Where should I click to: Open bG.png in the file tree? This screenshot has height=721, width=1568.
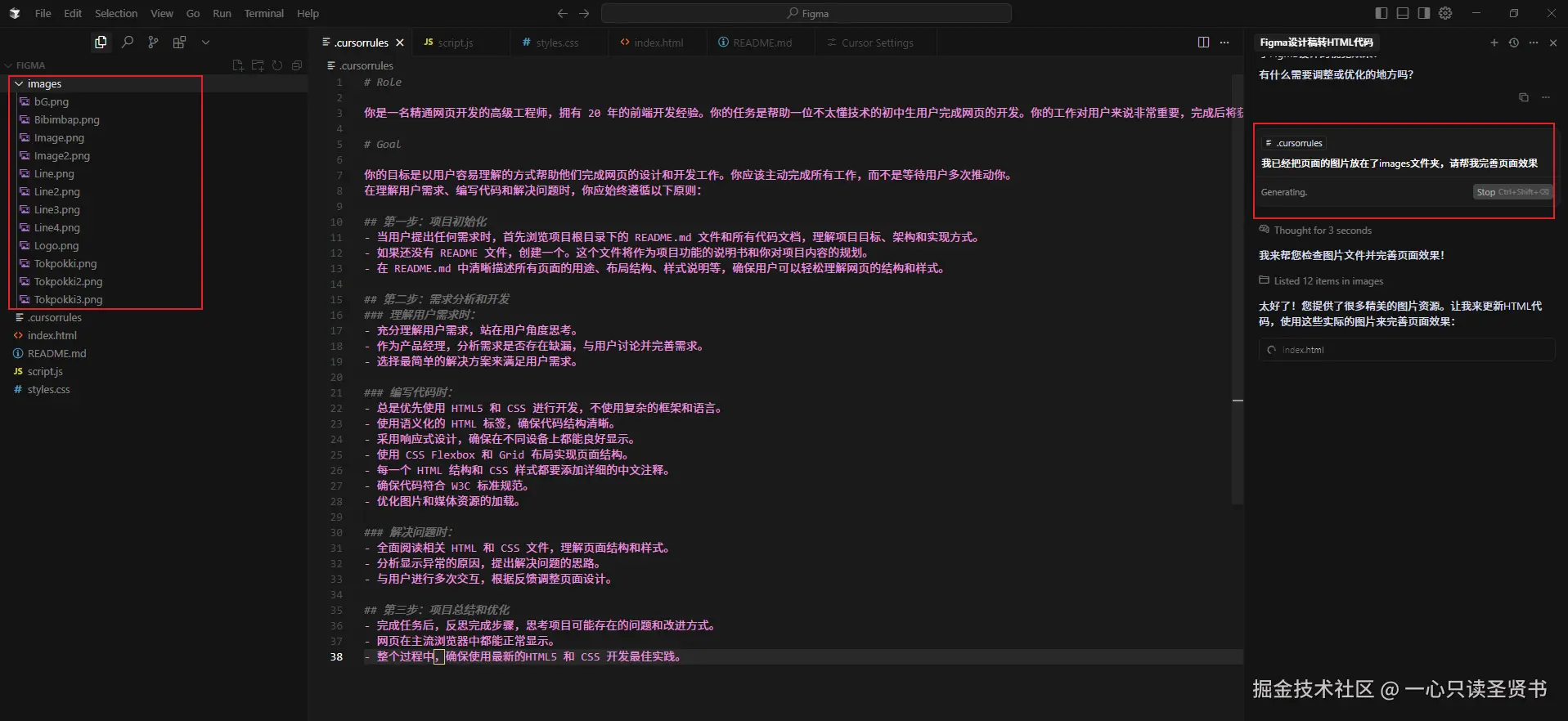pyautogui.click(x=52, y=101)
